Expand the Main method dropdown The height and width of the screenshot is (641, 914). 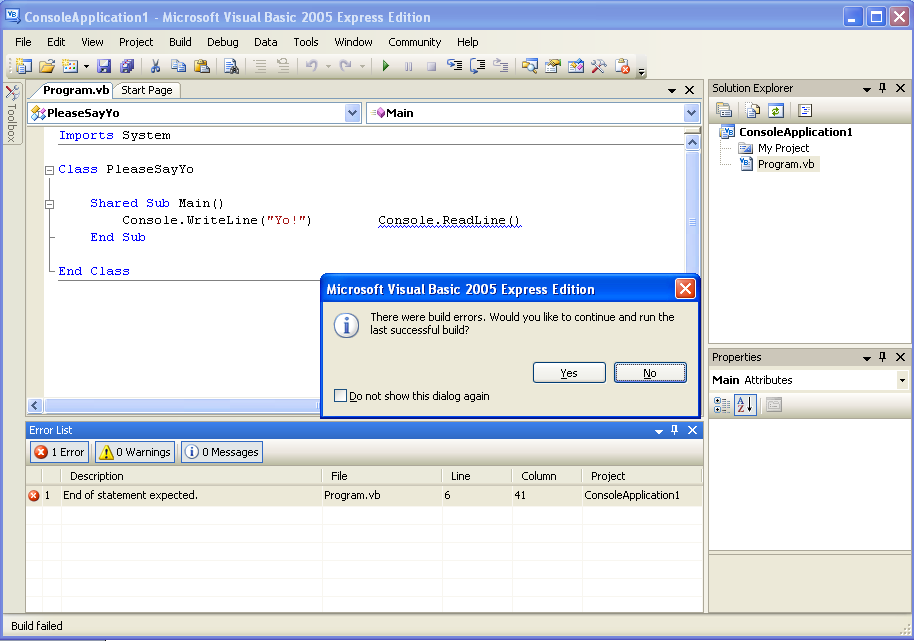[691, 113]
